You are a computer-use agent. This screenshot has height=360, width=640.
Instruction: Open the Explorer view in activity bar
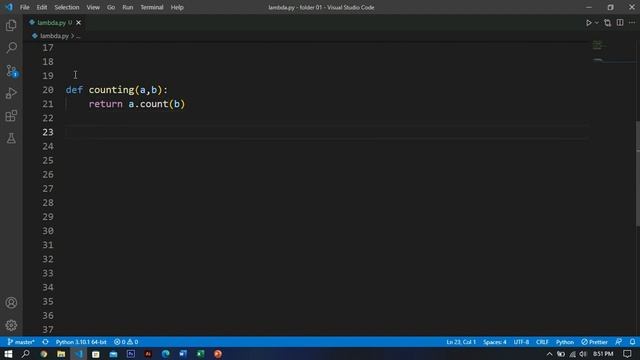tap(11, 25)
